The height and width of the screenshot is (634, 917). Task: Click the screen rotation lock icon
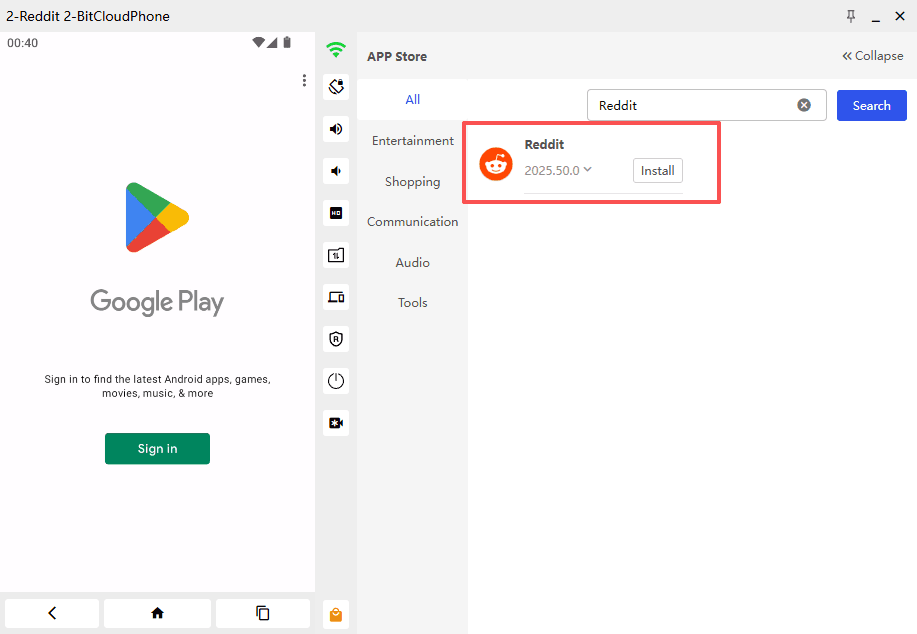[x=336, y=87]
